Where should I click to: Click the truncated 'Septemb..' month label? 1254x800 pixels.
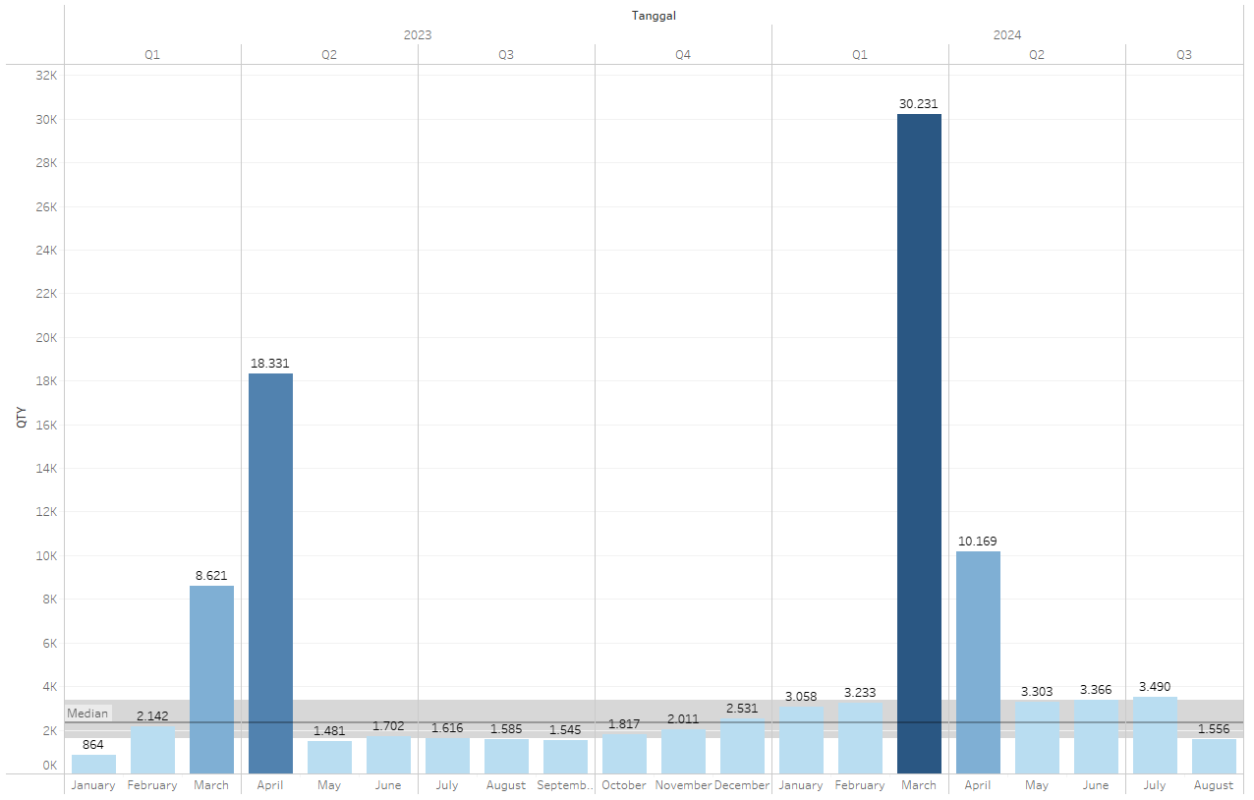[565, 786]
